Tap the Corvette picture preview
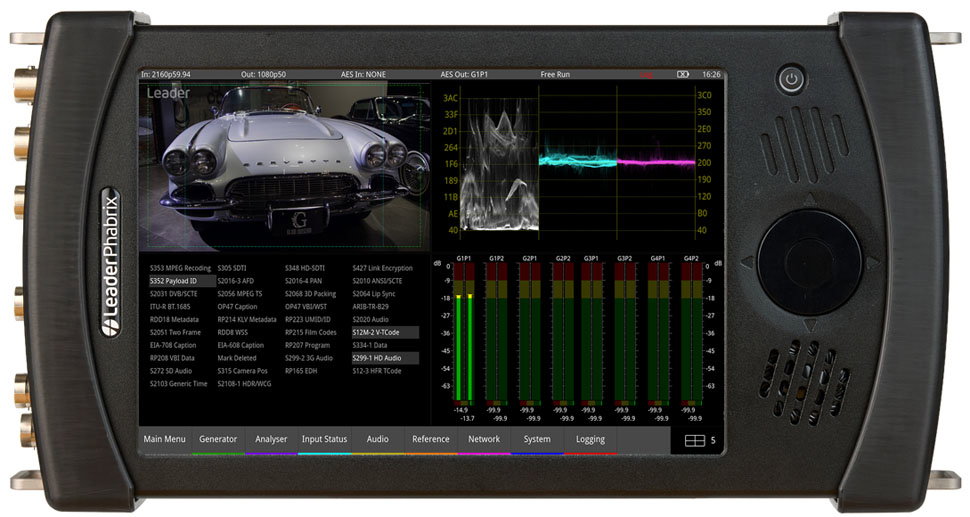The height and width of the screenshot is (517, 970). click(x=285, y=166)
